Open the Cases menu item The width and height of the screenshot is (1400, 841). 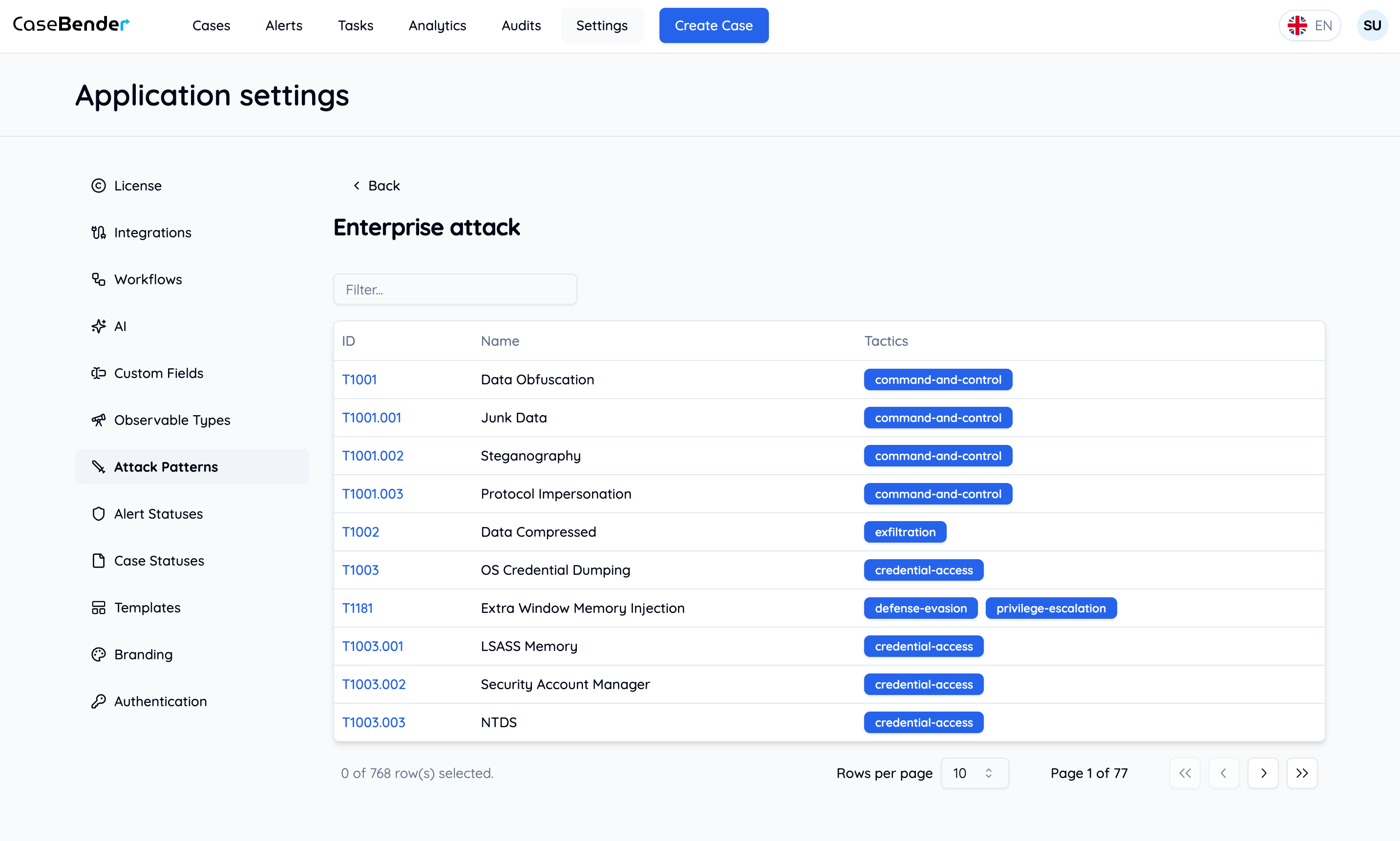tap(212, 25)
